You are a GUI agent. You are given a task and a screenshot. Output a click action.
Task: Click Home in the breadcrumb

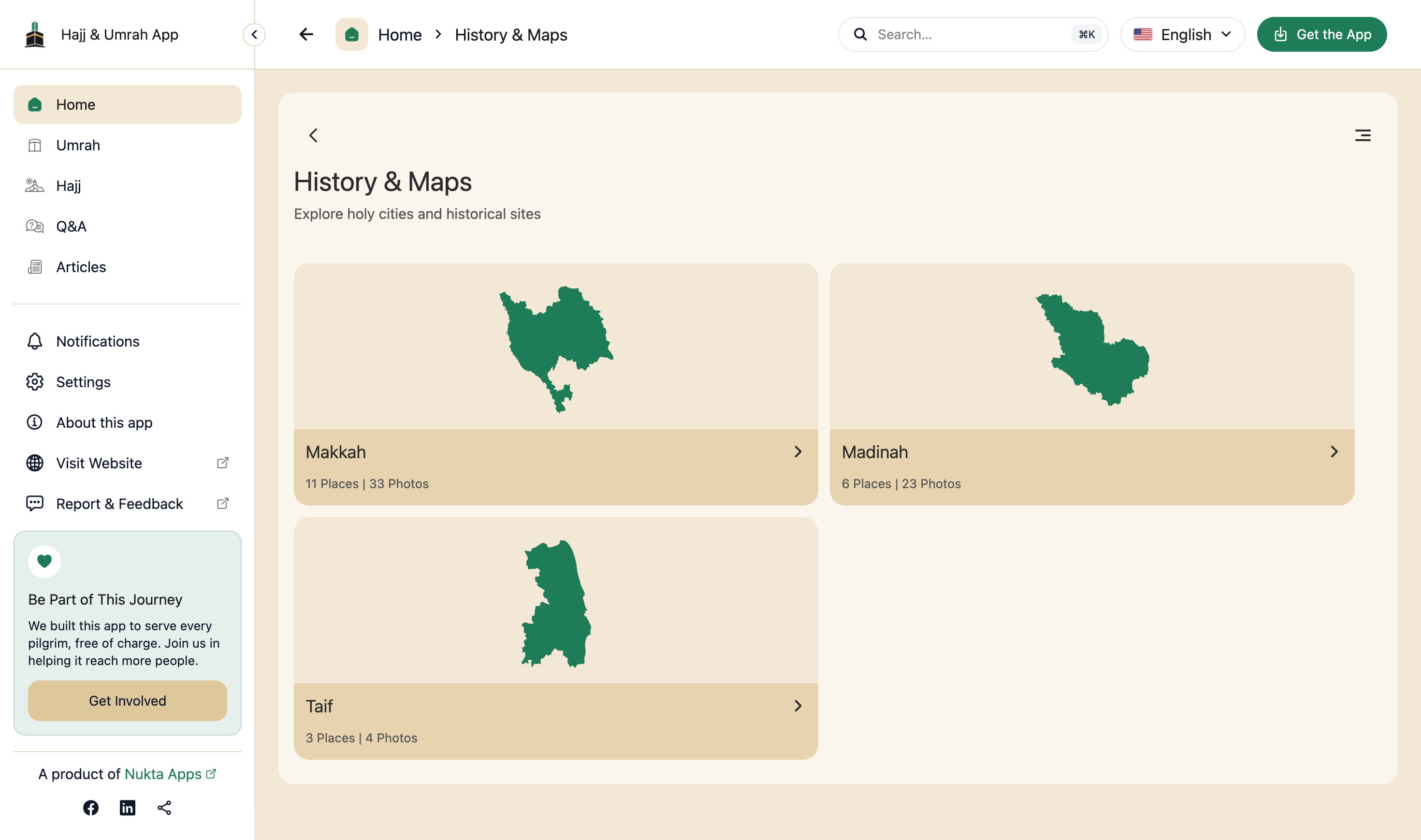coord(400,35)
